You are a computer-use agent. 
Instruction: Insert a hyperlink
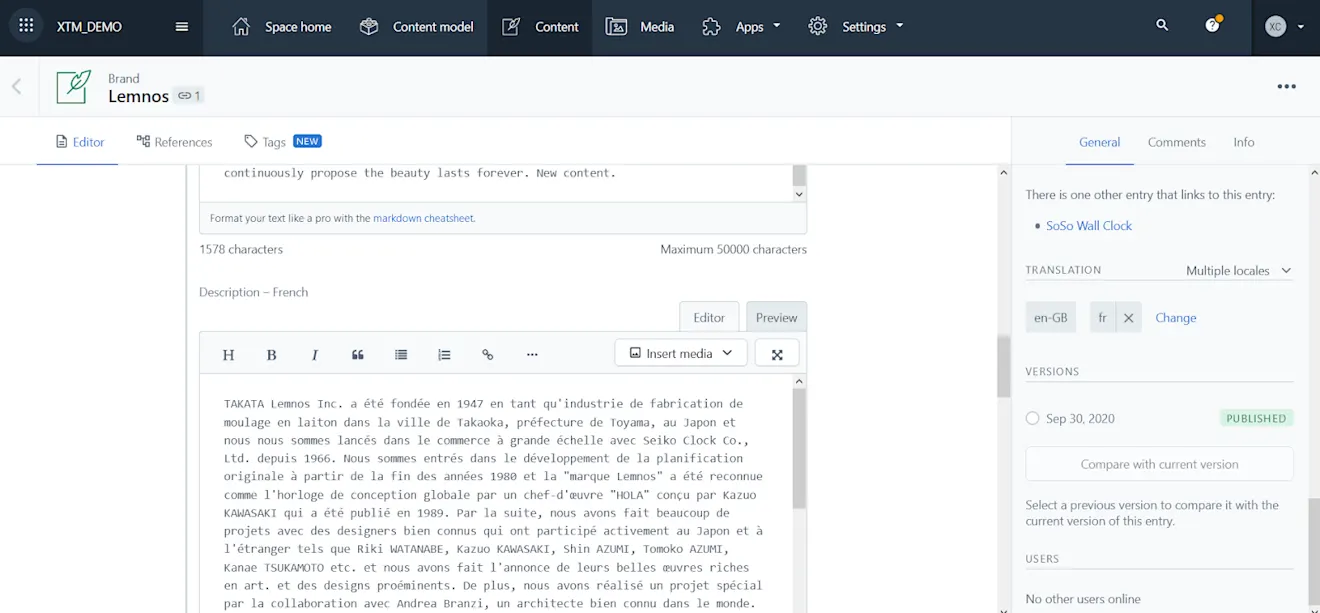pyautogui.click(x=488, y=354)
